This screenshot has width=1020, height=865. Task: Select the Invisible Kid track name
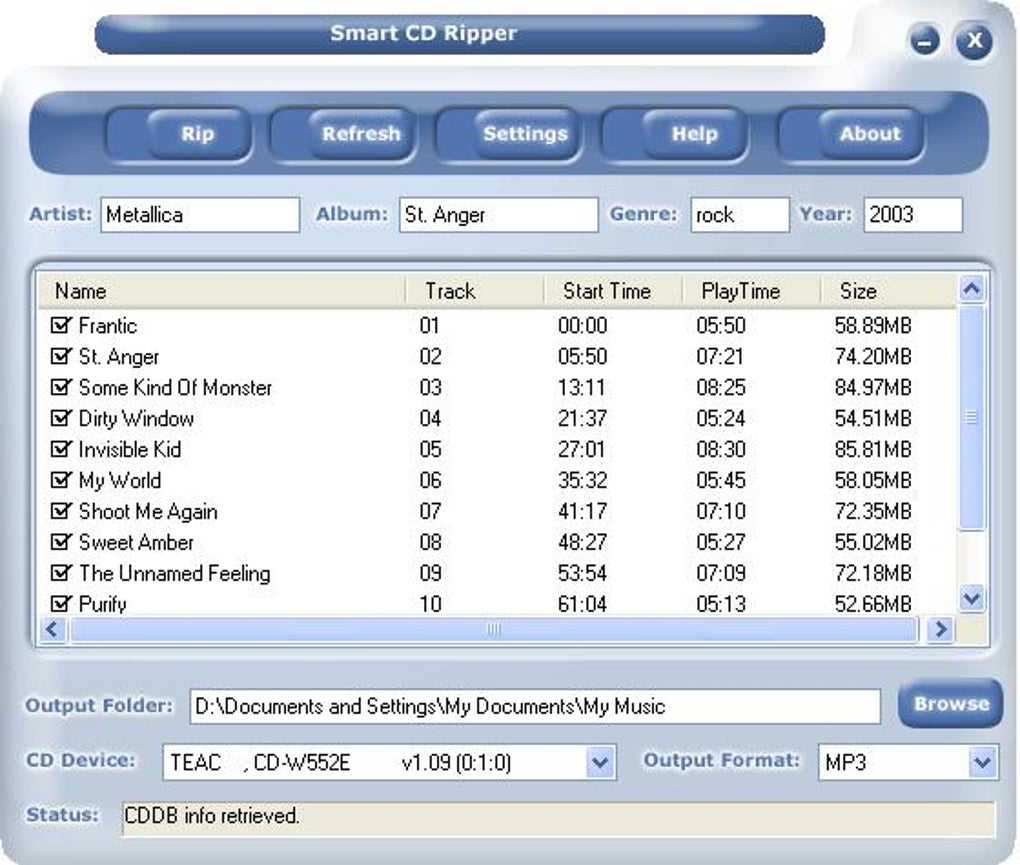129,449
